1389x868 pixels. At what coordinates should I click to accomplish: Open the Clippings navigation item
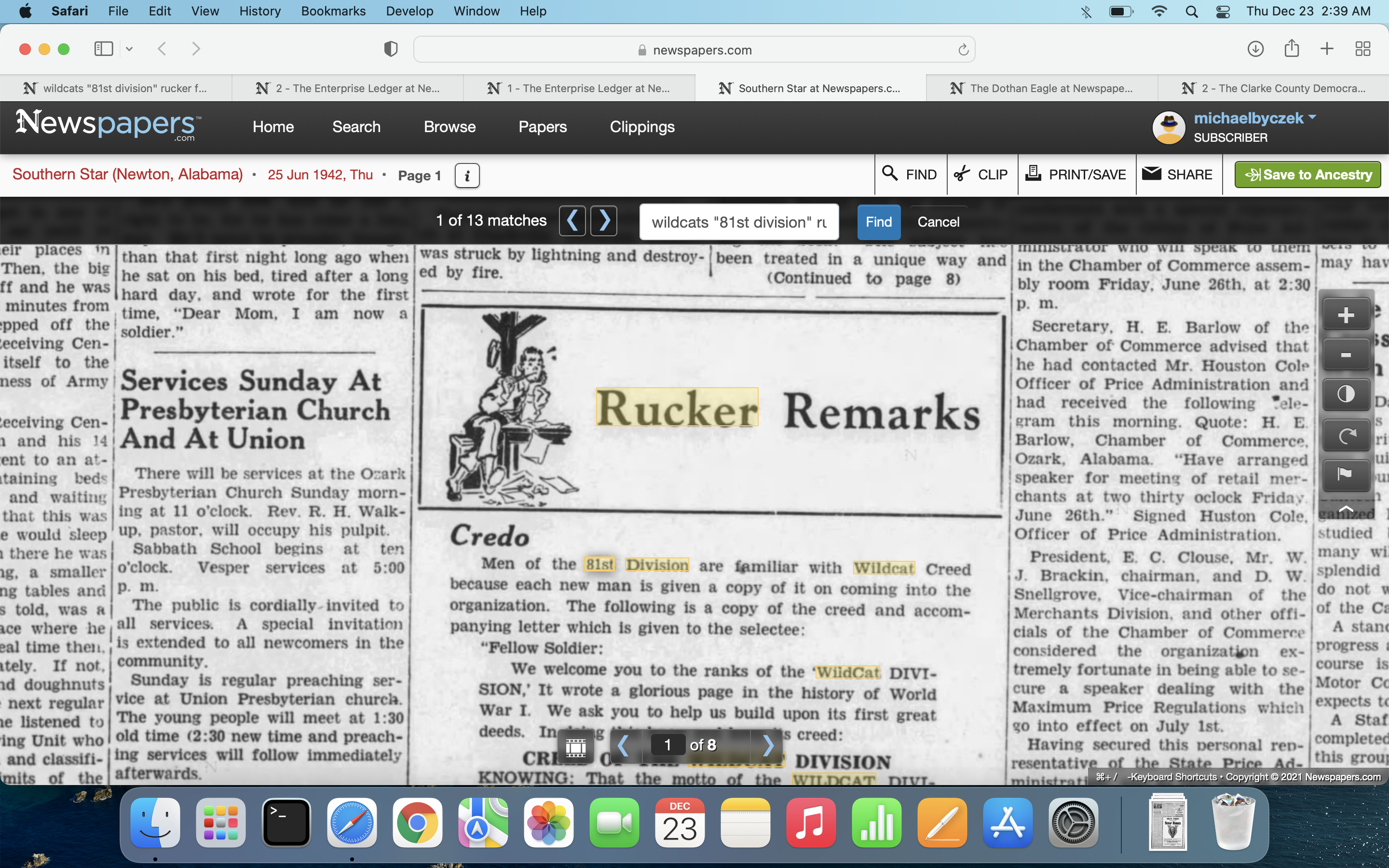point(642,127)
